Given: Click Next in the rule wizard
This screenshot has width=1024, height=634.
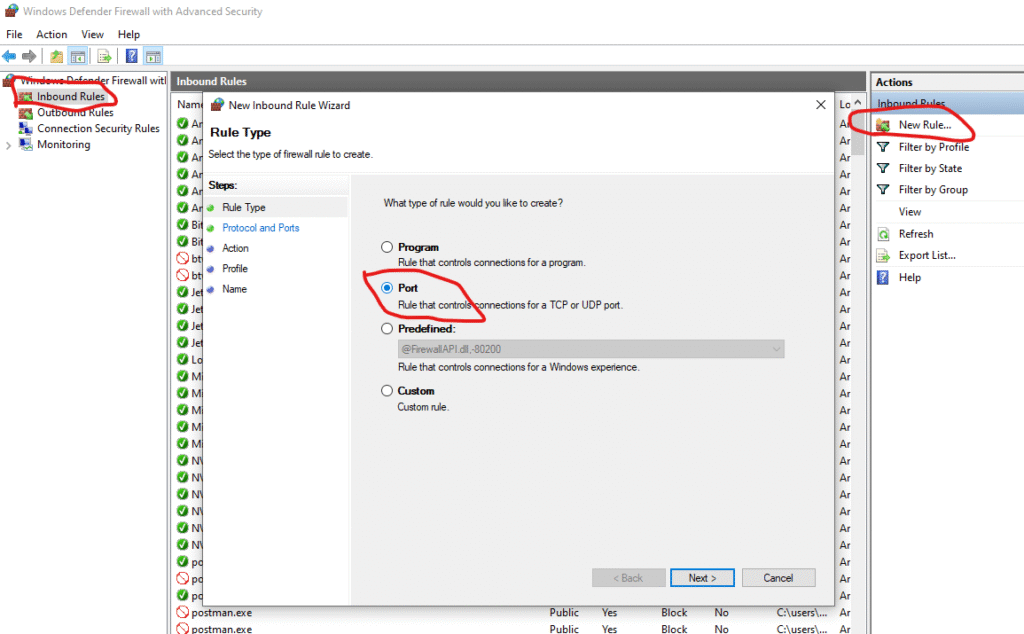Looking at the screenshot, I should coord(702,578).
